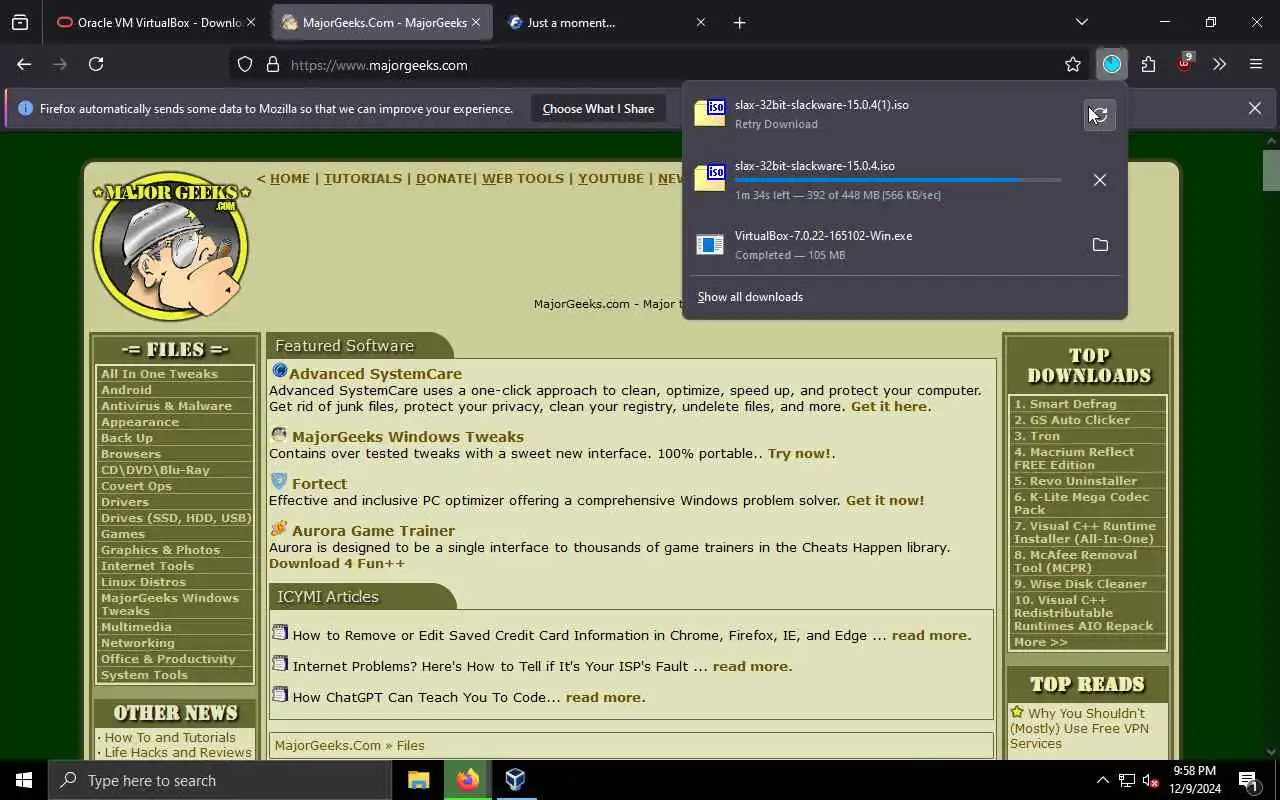This screenshot has height=800, width=1280.
Task: Open the Linux Distros category
Action: (x=143, y=582)
